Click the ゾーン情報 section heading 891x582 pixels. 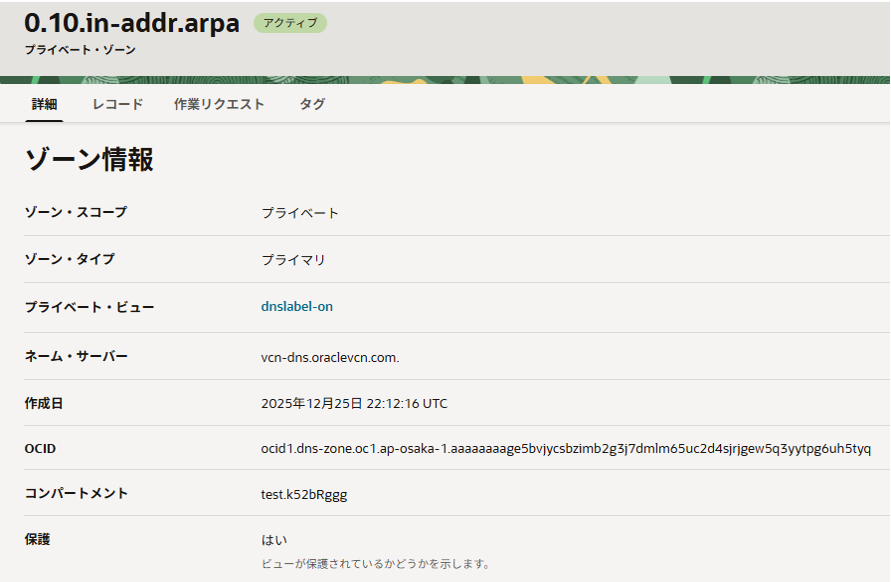tap(89, 159)
